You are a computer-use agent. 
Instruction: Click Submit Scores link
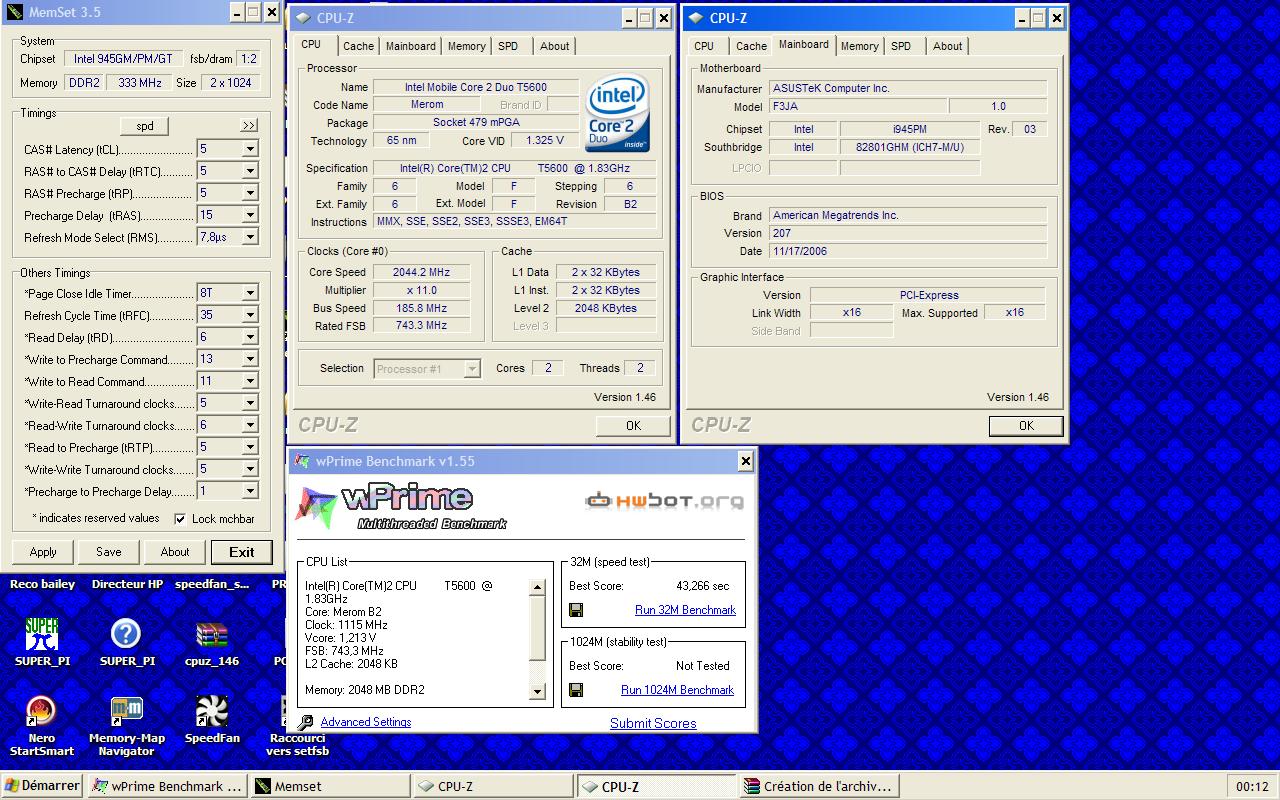(653, 723)
